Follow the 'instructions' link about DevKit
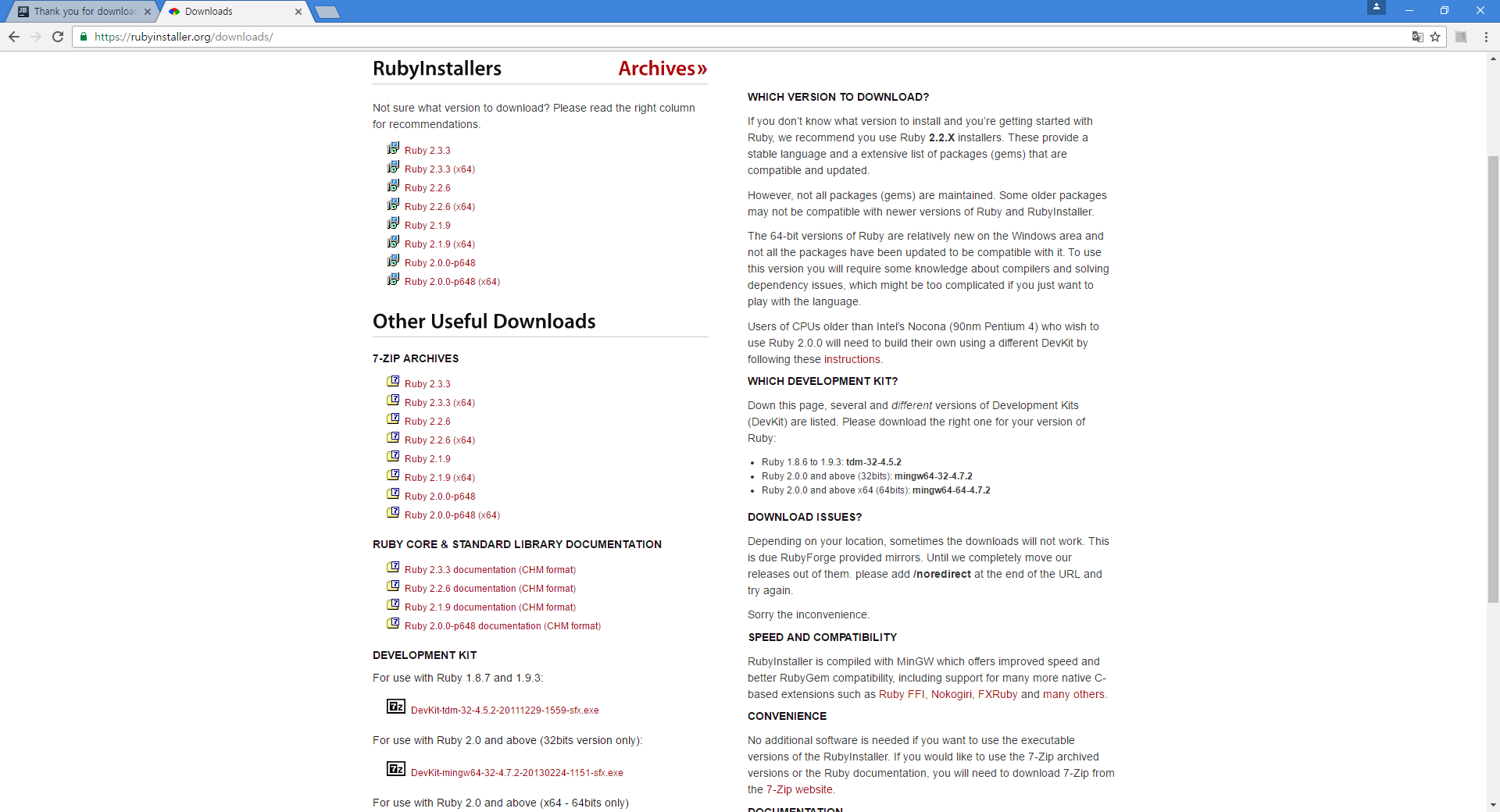This screenshot has height=812, width=1500. pos(852,359)
